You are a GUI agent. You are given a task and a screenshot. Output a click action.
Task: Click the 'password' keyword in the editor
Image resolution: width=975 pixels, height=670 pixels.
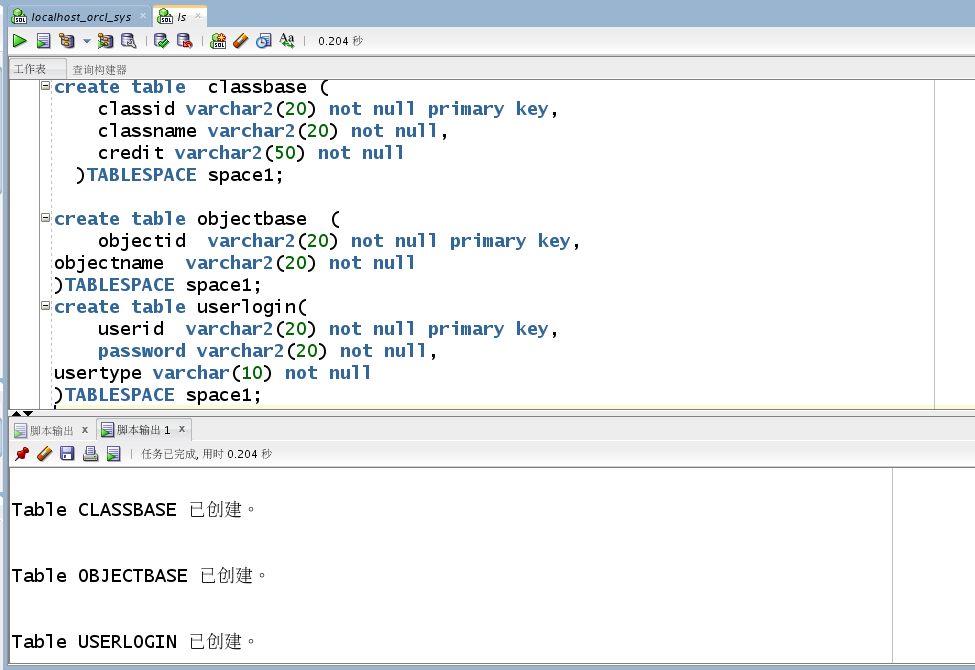tap(142, 351)
